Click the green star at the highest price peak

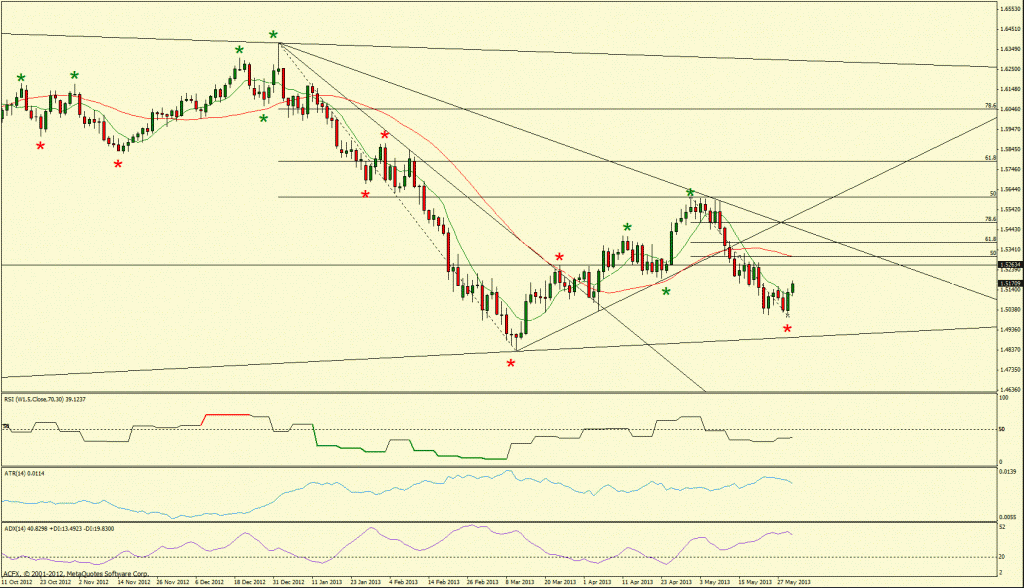(x=273, y=35)
